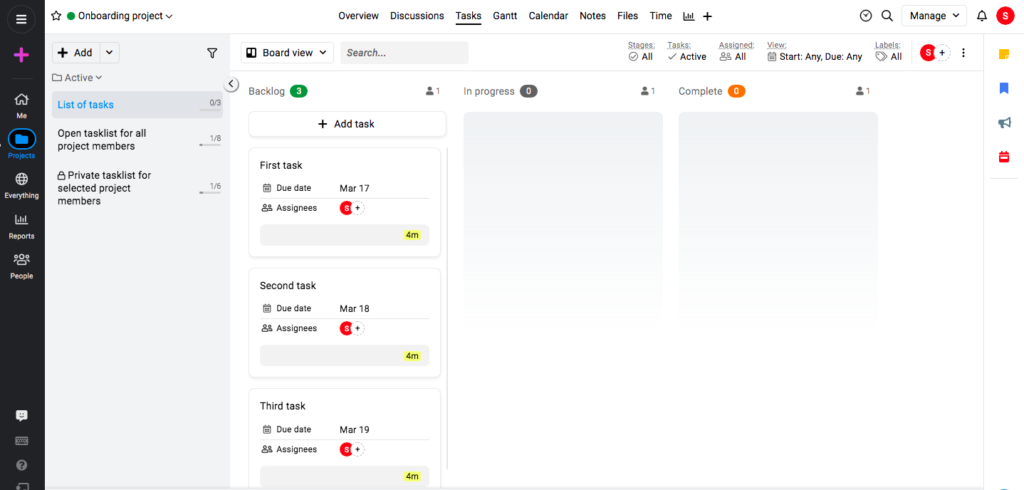
Task: Click the Second task 4m time bar
Action: coord(344,355)
